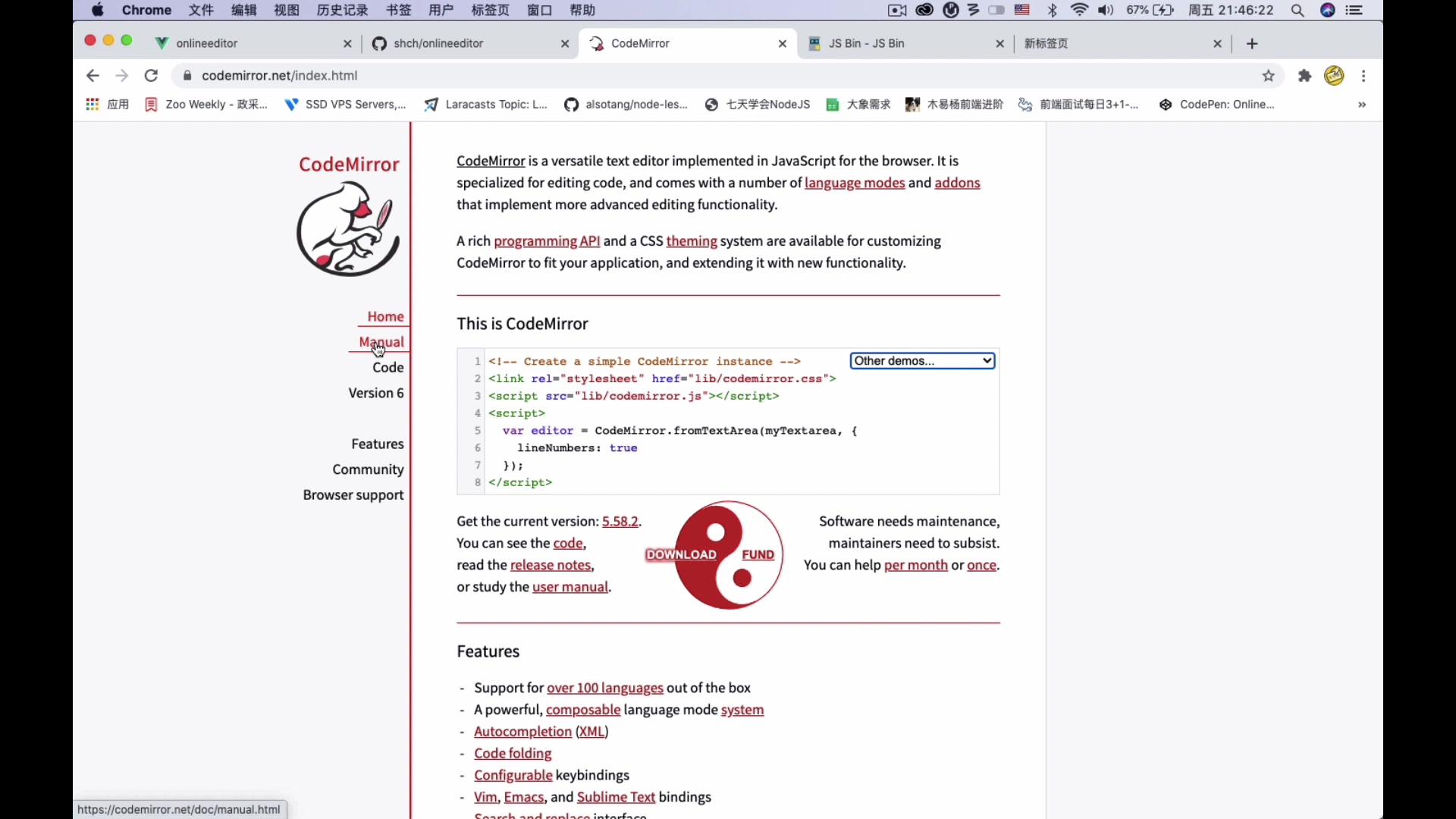
Task: Open the CodePen: Online bookmark
Action: click(1217, 105)
